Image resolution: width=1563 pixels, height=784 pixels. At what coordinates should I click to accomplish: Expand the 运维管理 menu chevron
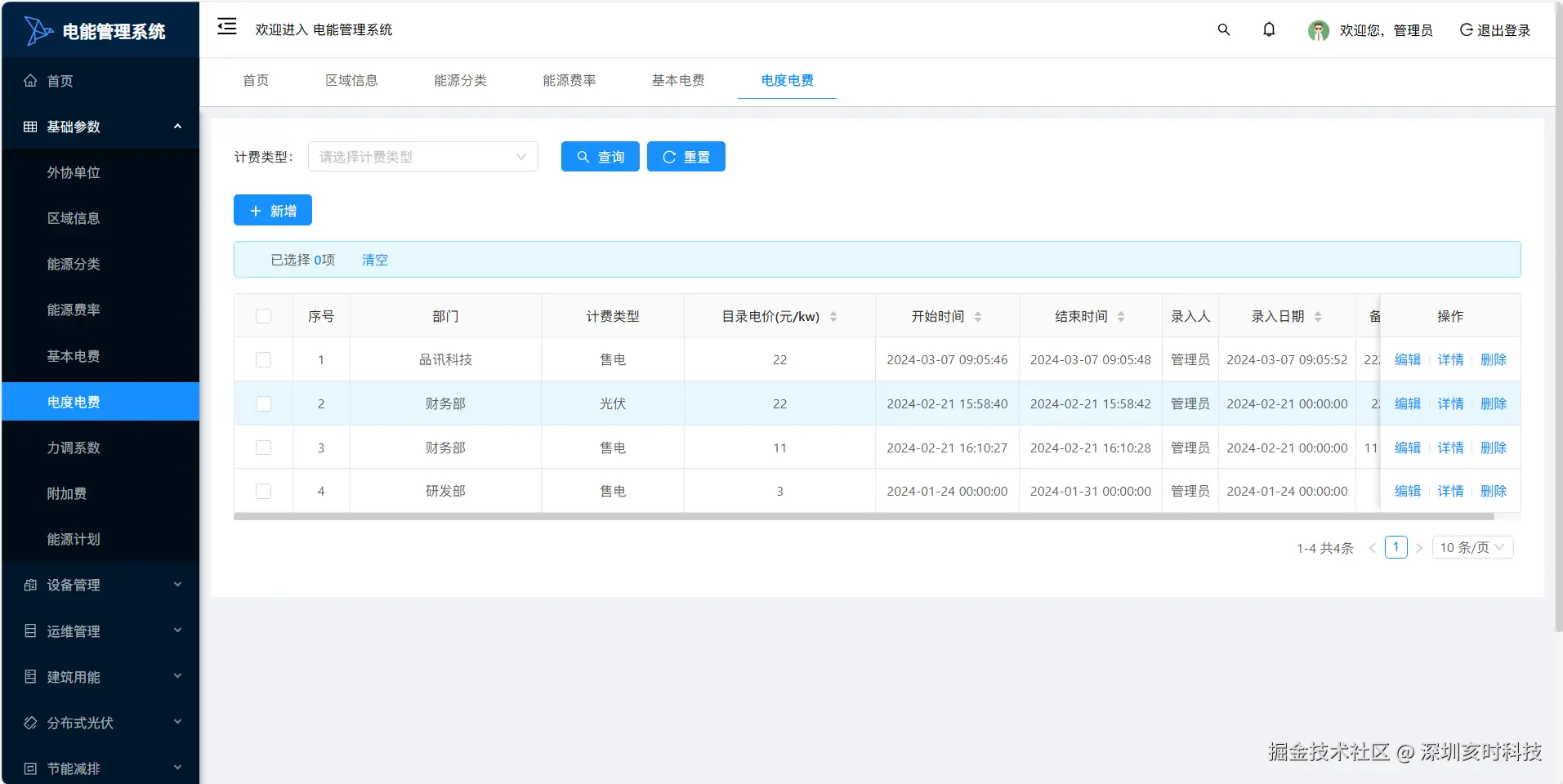177,630
